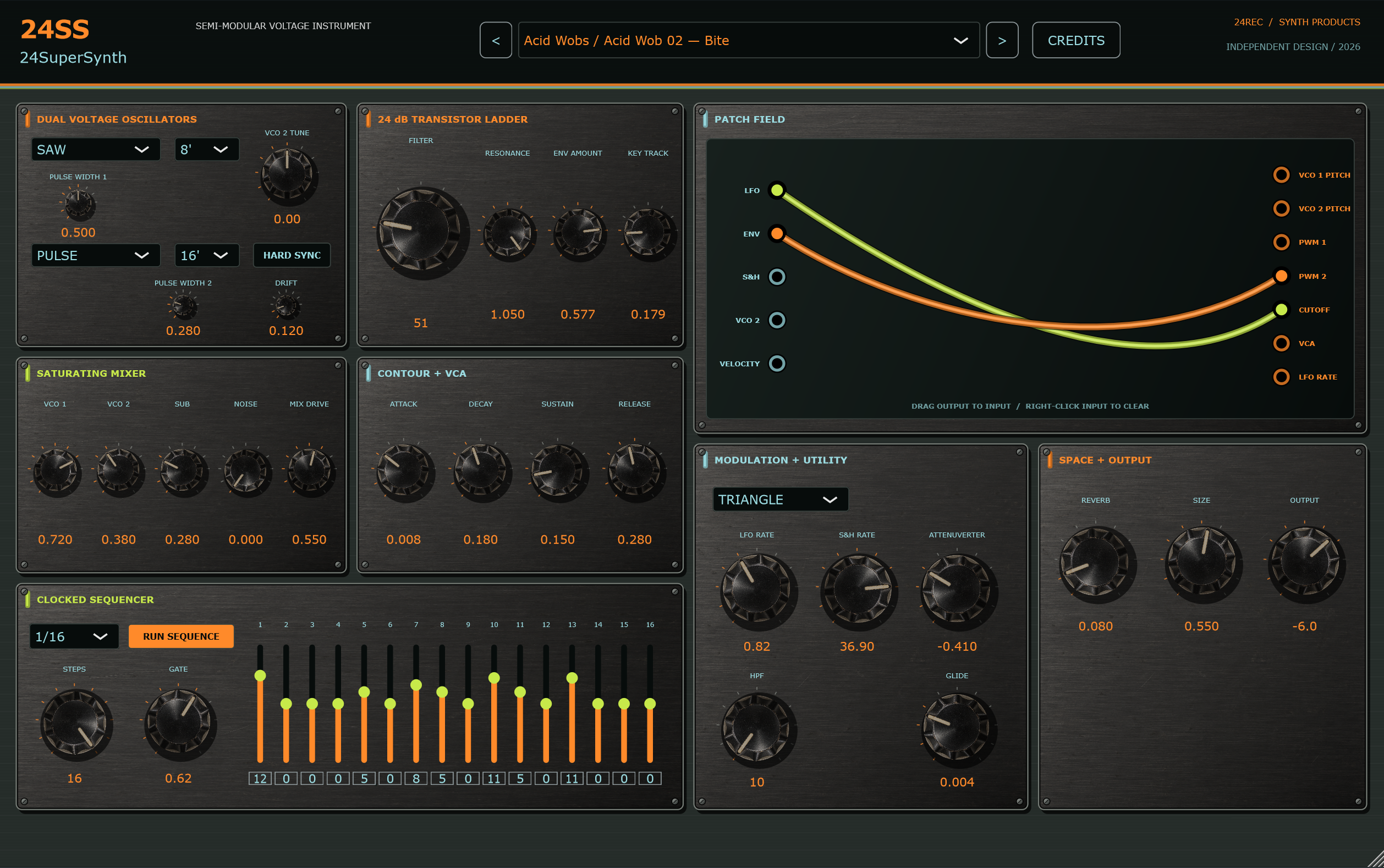
Task: Click sequencer step 13 slider handle
Action: 572,678
